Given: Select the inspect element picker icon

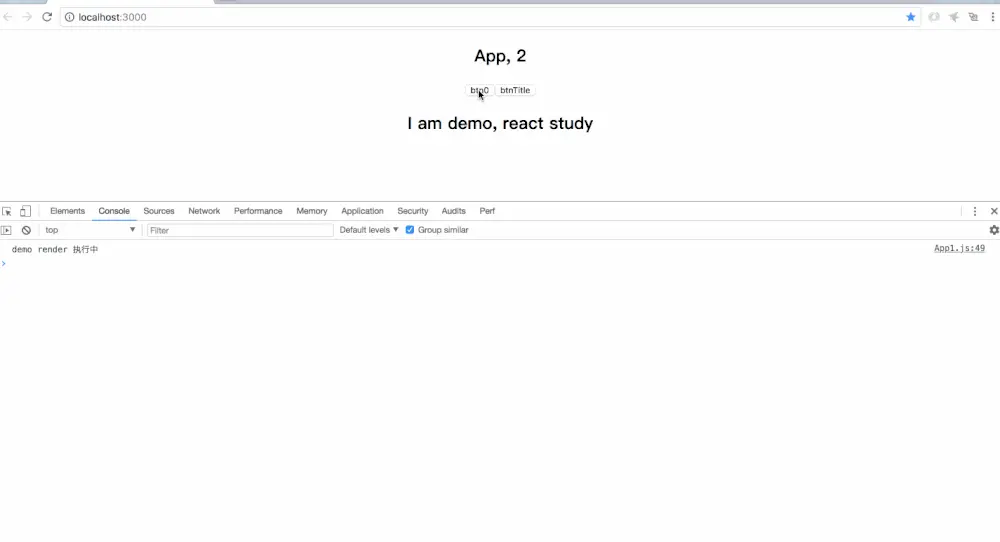Looking at the screenshot, I should point(7,211).
